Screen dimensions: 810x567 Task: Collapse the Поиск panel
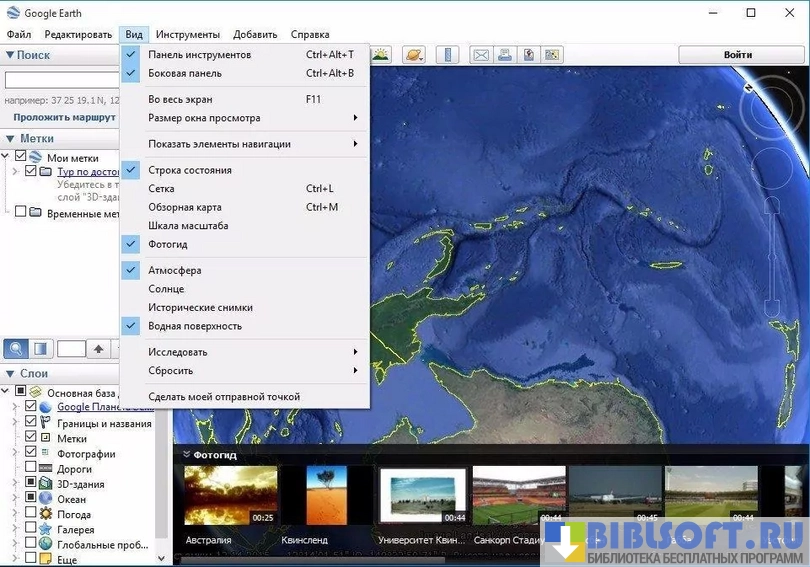(x=10, y=55)
